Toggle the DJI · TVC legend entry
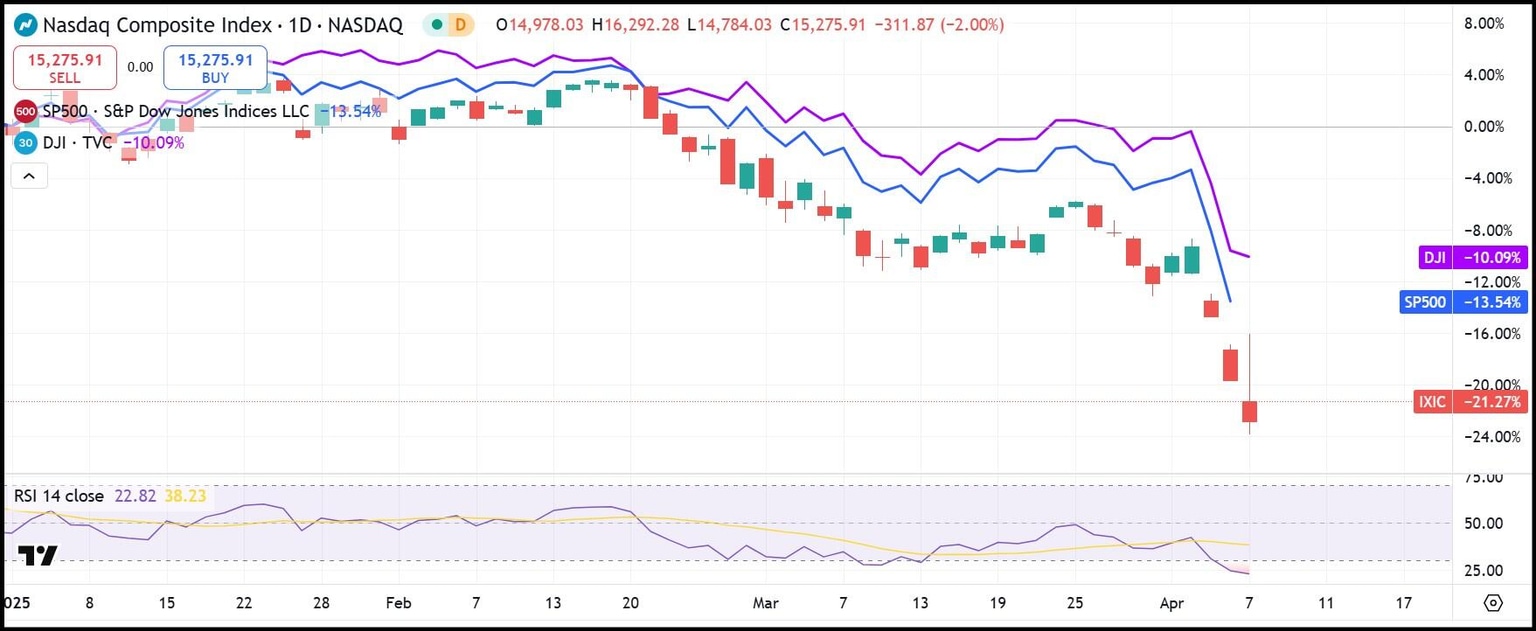Image resolution: width=1536 pixels, height=631 pixels. click(80, 143)
